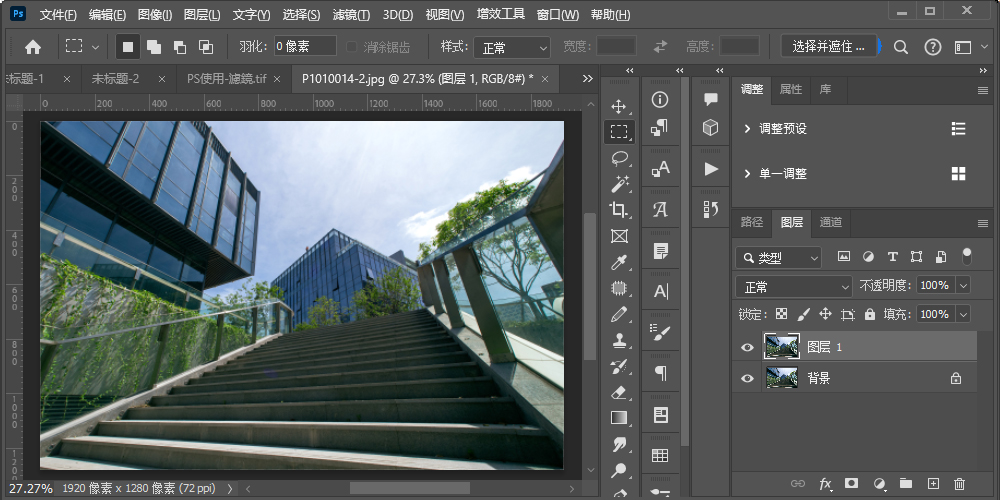
Task: Switch to the 通道 tab
Action: (x=830, y=222)
